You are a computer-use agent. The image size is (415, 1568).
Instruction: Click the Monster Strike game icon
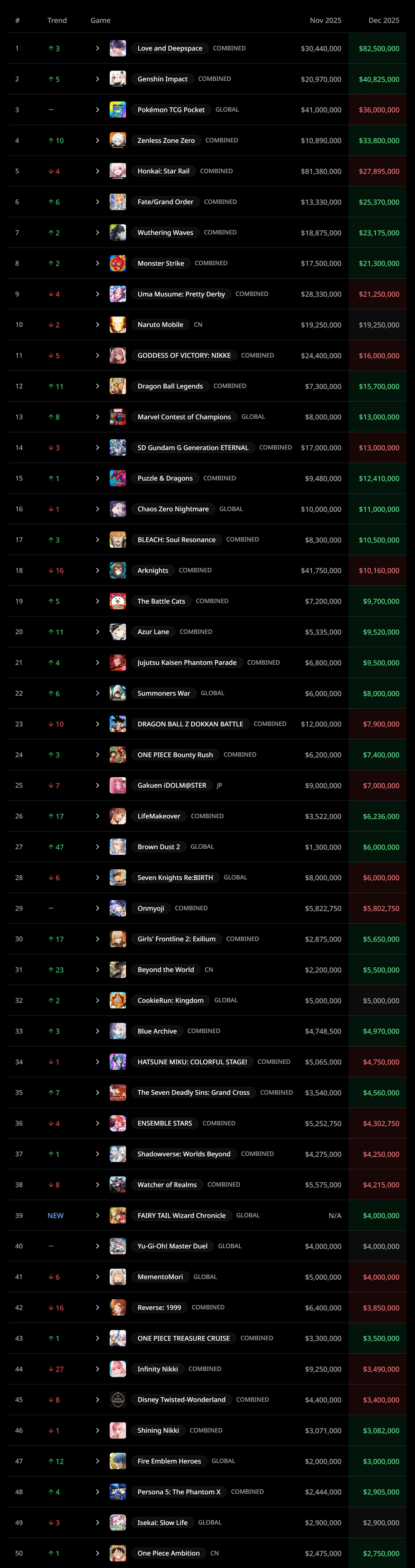pyautogui.click(x=118, y=263)
